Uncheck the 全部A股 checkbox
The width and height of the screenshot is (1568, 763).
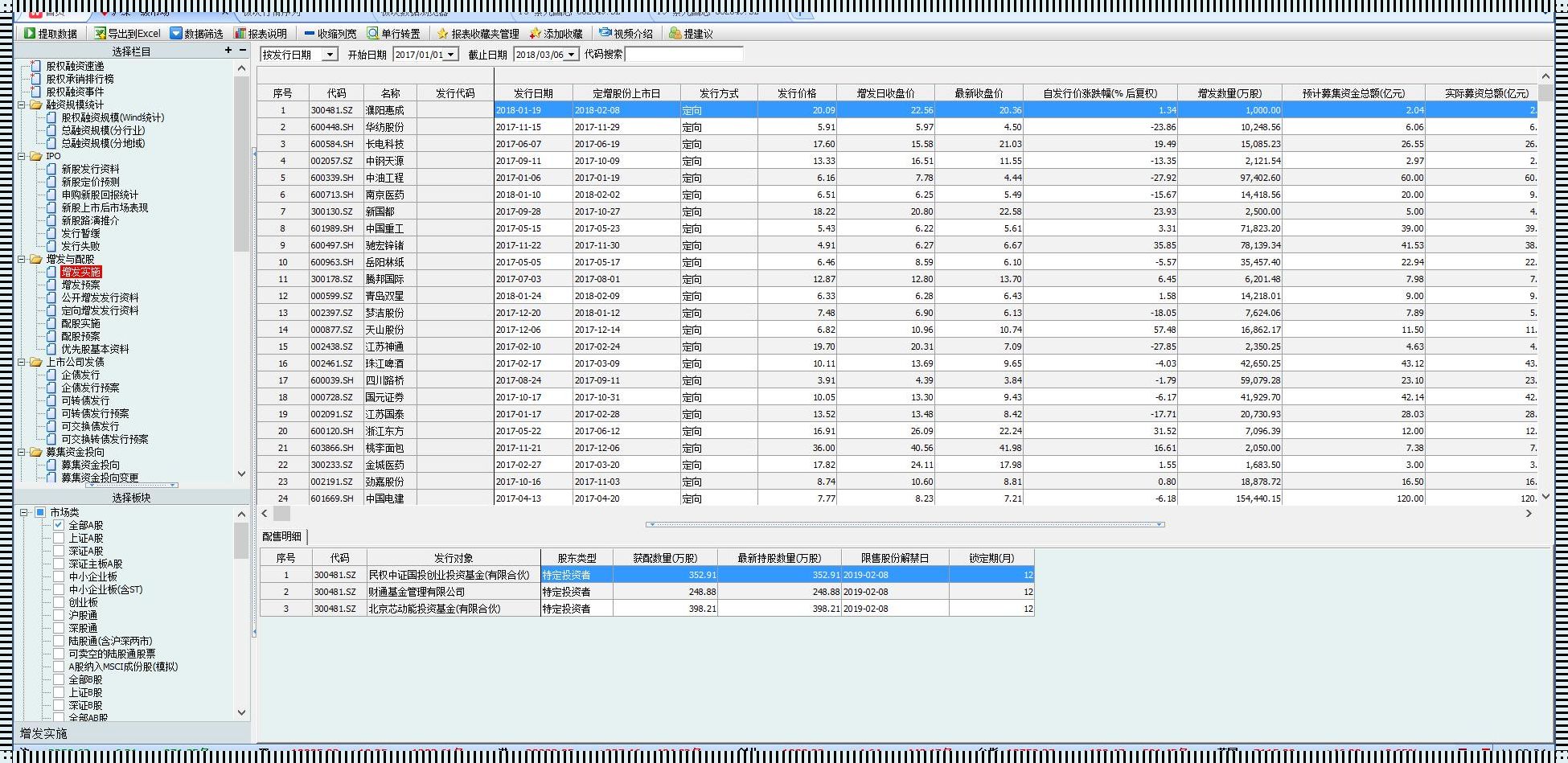click(59, 525)
